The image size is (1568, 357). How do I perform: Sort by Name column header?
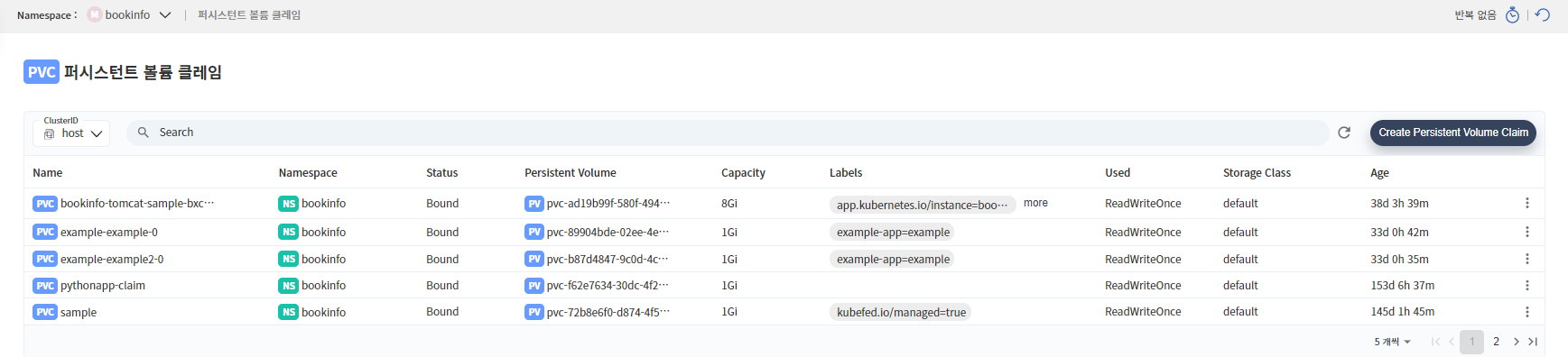pos(48,173)
